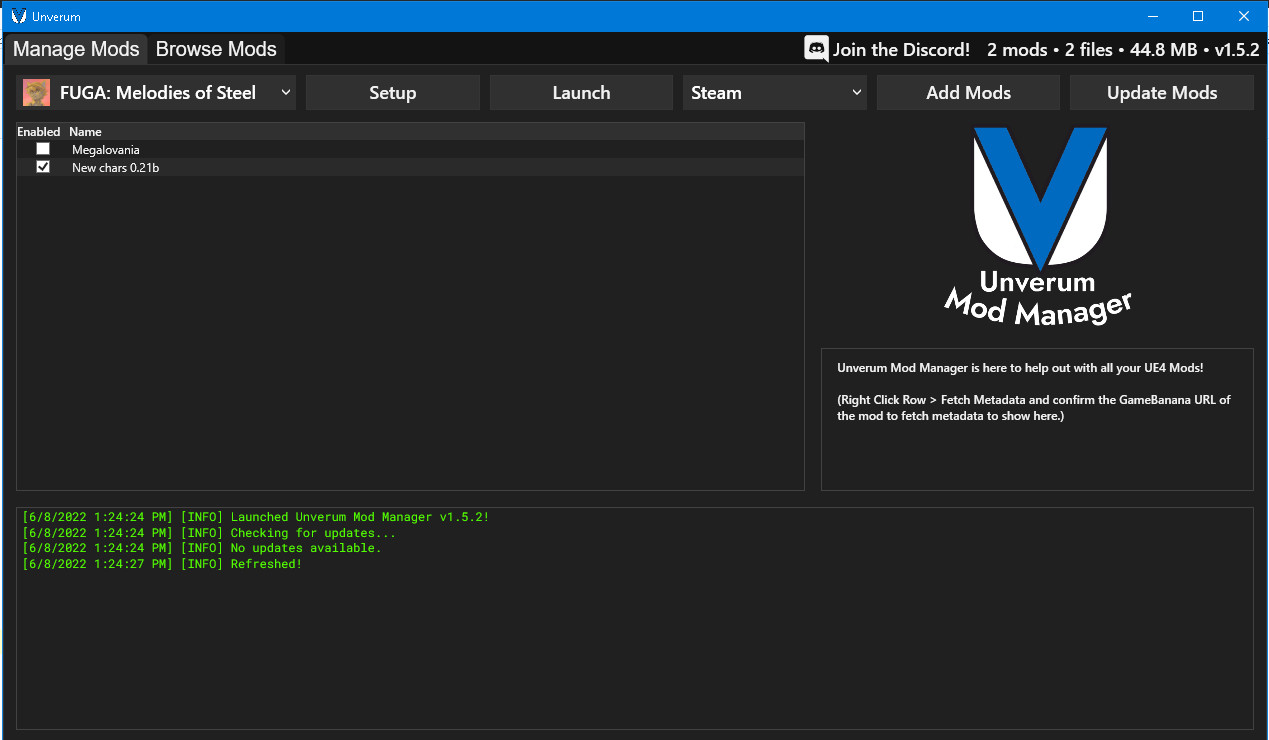
Task: Click the Update Mods button
Action: 1161,93
